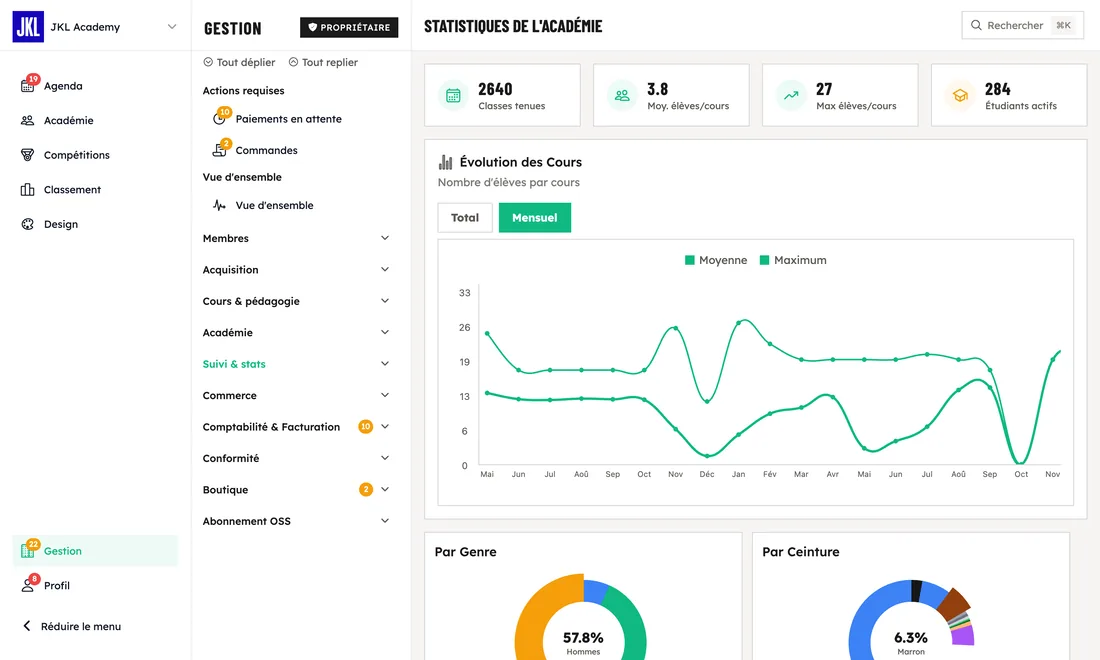Open the Profil person icon
The image size is (1100, 660).
pyautogui.click(x=27, y=586)
